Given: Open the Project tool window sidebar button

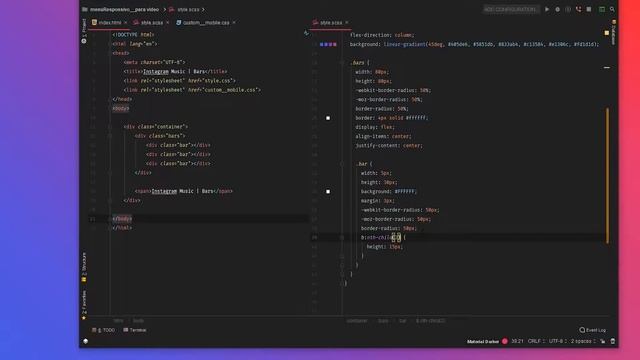Looking at the screenshot, I should pos(84,31).
